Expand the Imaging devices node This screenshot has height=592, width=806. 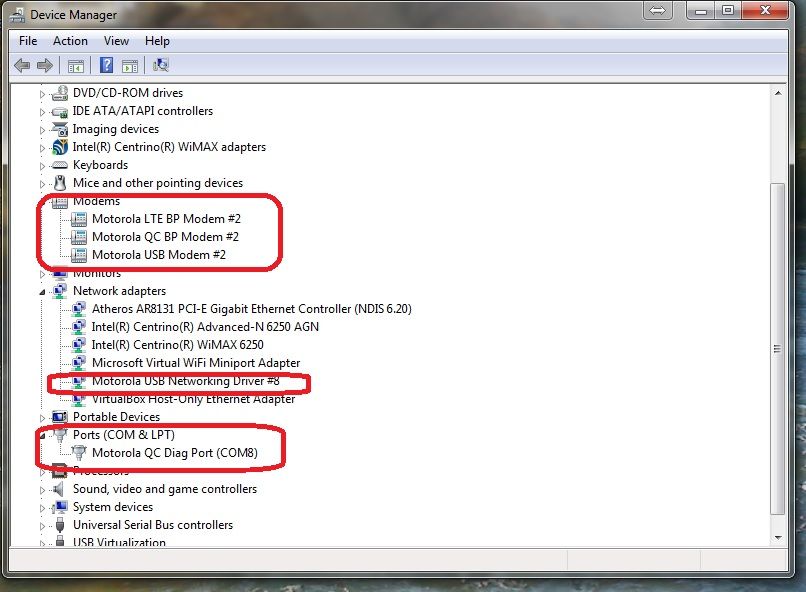tap(42, 130)
